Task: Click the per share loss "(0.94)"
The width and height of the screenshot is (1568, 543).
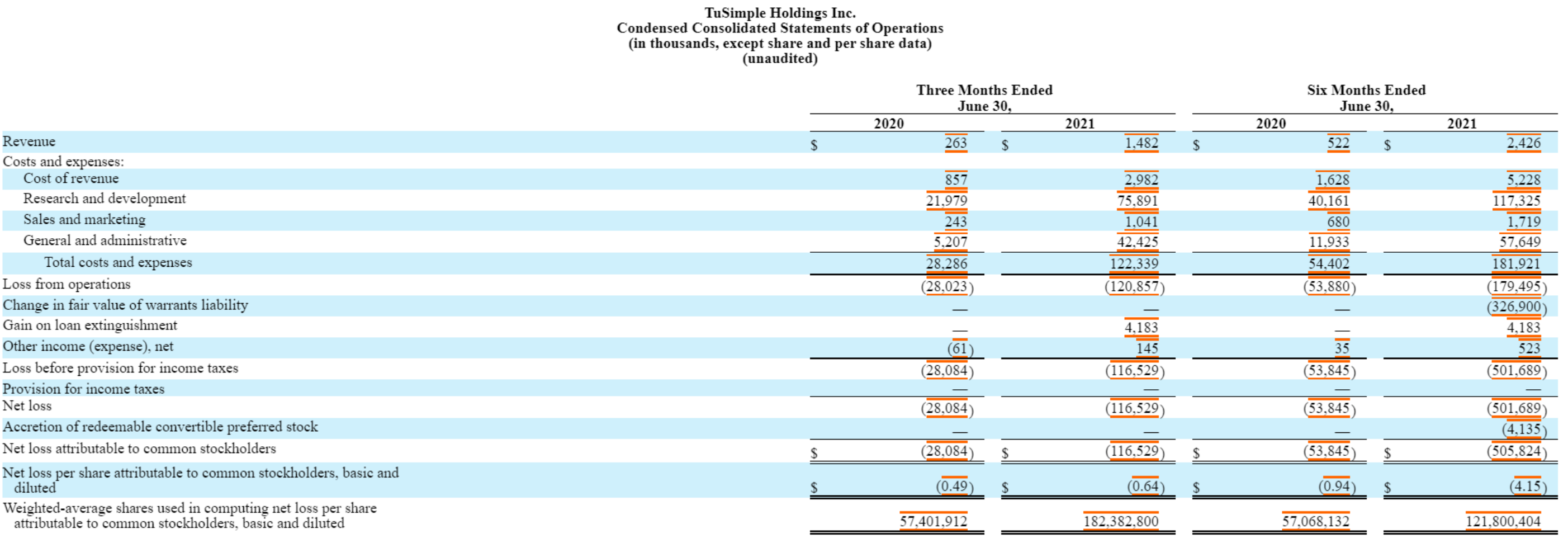Action: tap(1337, 487)
